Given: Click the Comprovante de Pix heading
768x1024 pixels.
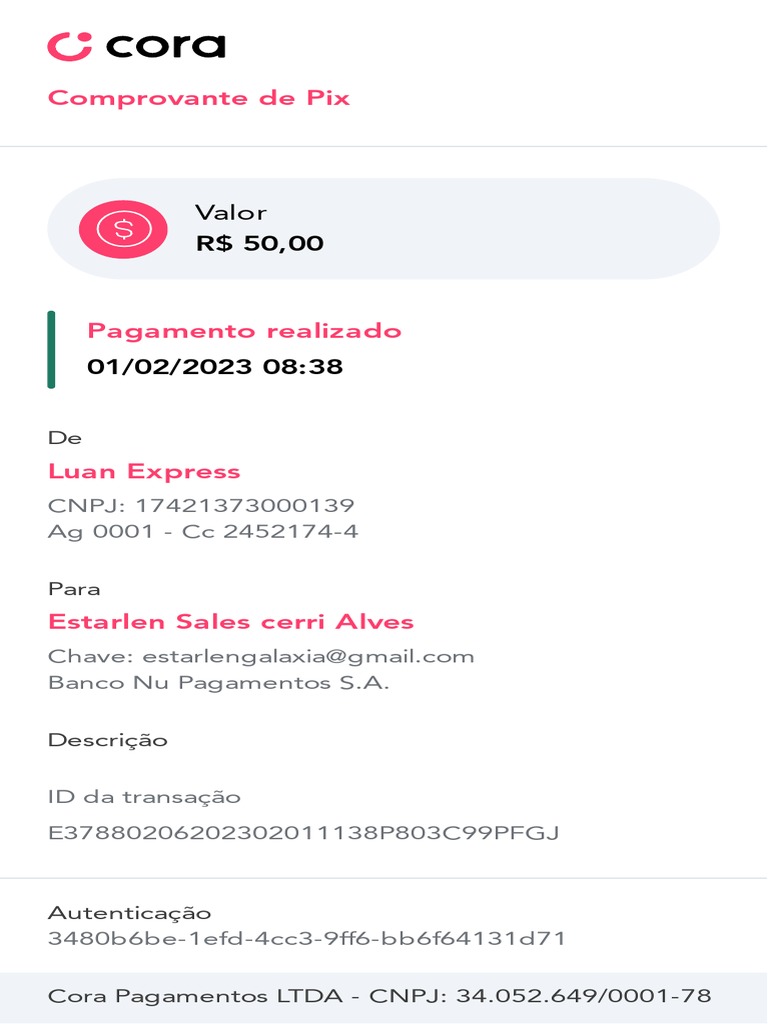Looking at the screenshot, I should 199,98.
